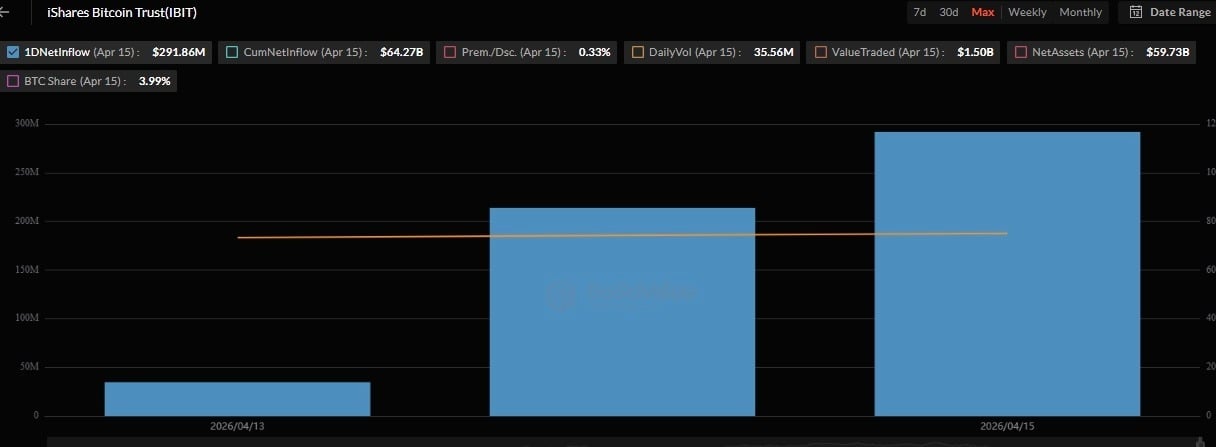The image size is (1216, 447).
Task: Click the 2026/04/15 axis date label
Action: [x=1007, y=426]
